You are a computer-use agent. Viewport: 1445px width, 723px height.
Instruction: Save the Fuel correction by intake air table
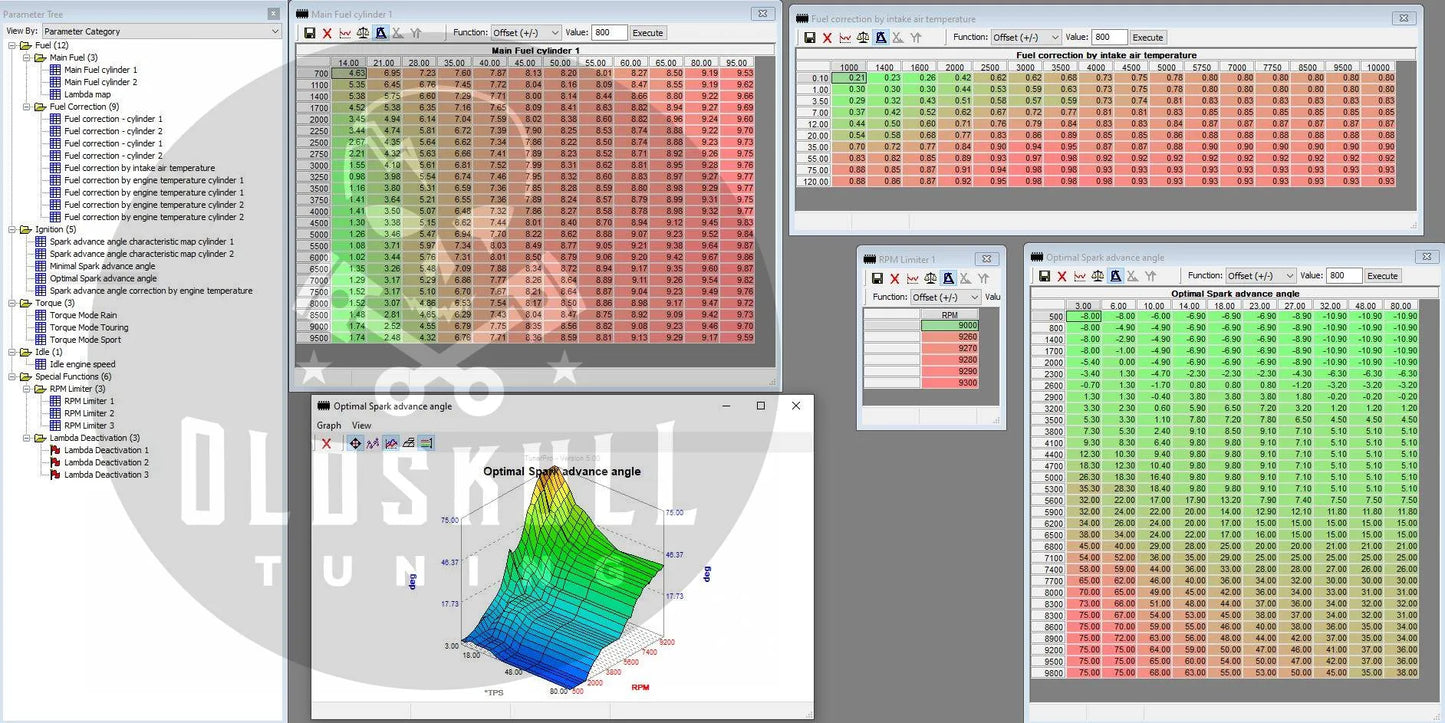810,38
